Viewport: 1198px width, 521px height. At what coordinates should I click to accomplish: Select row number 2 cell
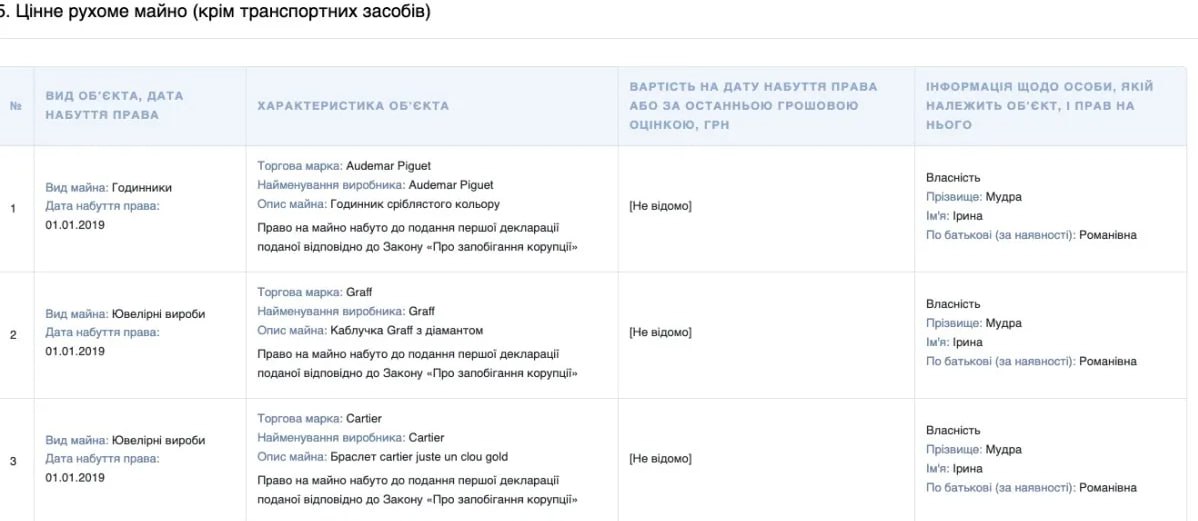coord(13,334)
